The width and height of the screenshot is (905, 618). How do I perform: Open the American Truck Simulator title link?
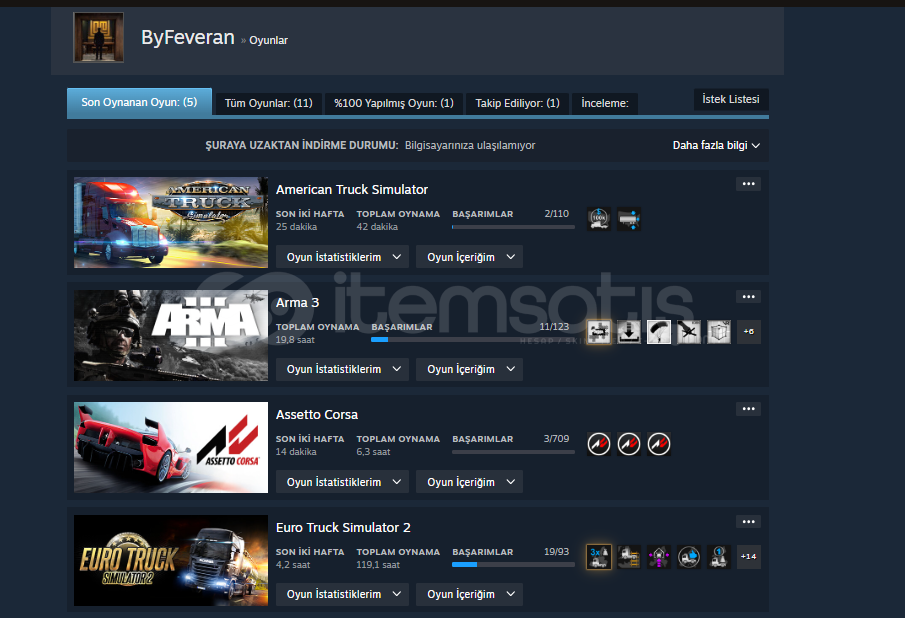pos(352,189)
